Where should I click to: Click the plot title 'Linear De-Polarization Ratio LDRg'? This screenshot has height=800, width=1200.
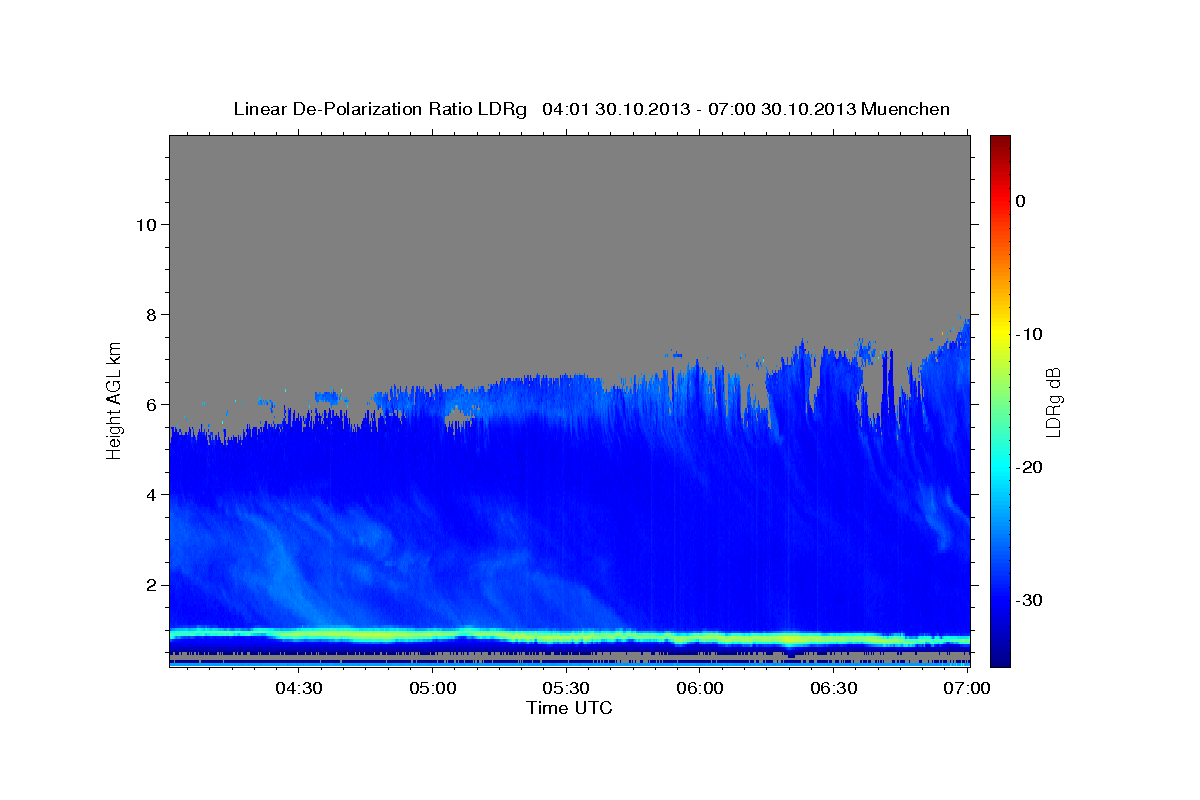[x=380, y=109]
